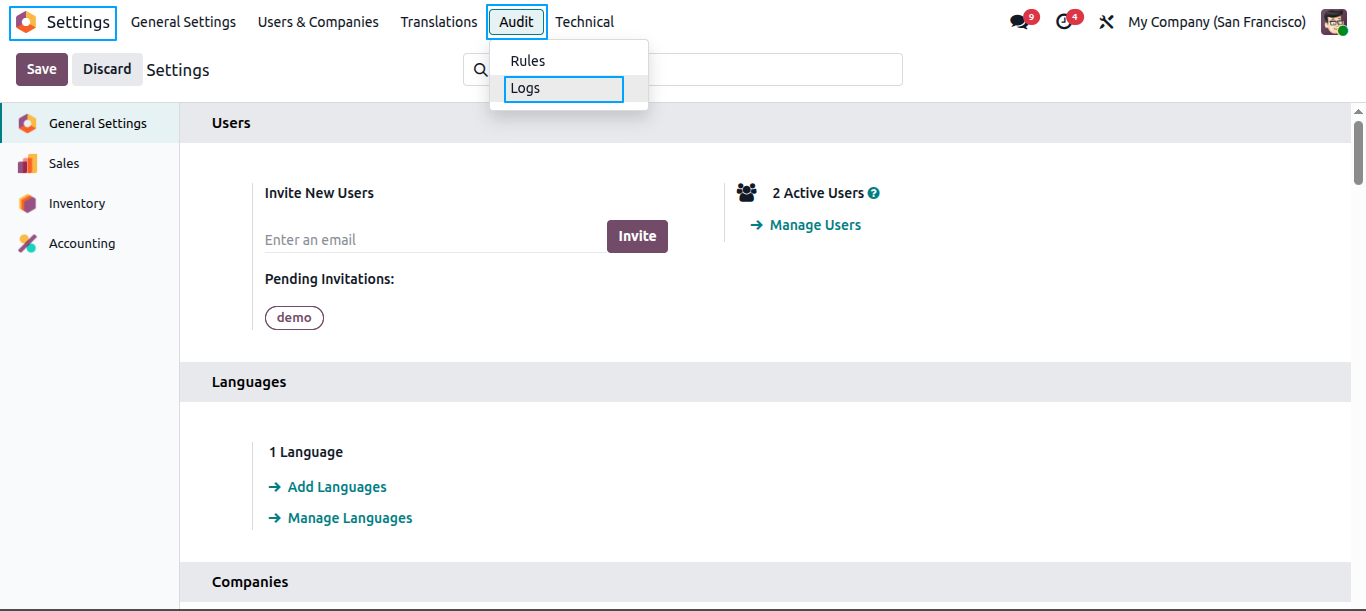Screen dimensions: 1366x611
Task: Click the arrow icon beside Manage Users
Action: click(x=757, y=226)
